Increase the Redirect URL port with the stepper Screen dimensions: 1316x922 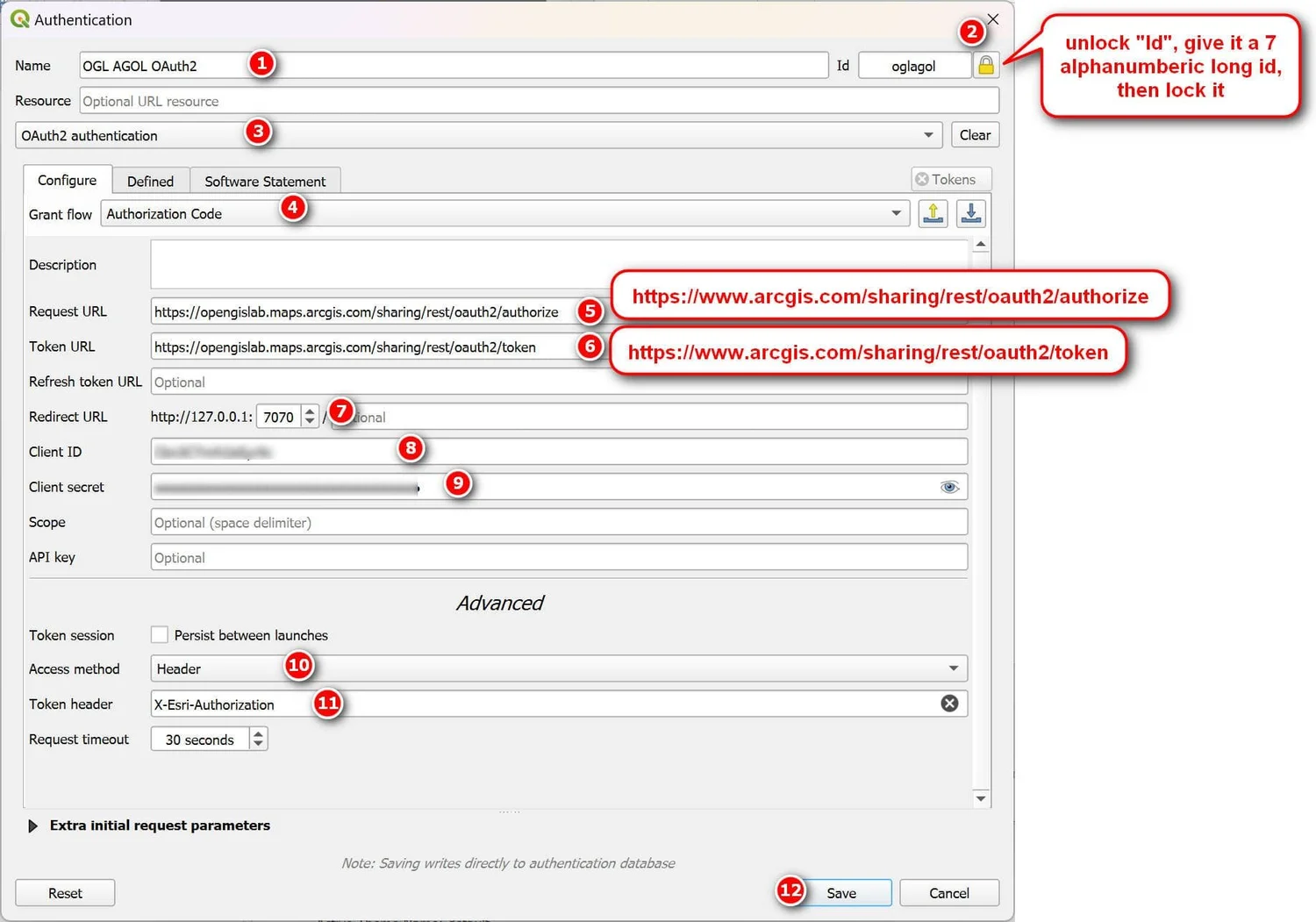(309, 411)
